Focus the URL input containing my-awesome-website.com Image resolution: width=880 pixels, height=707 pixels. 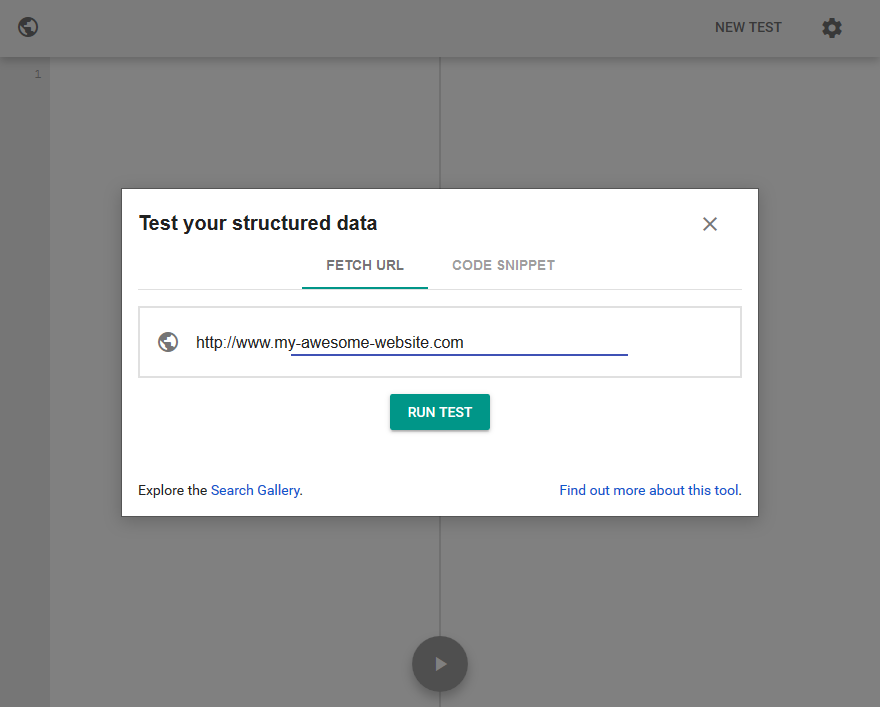click(x=411, y=342)
